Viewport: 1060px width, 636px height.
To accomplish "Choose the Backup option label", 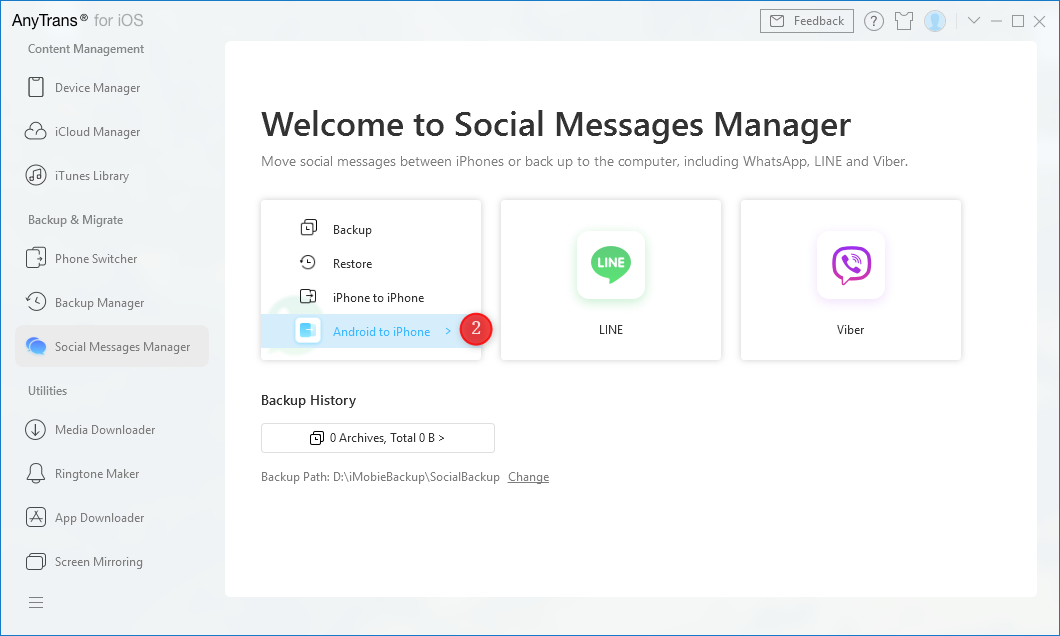I will [352, 230].
